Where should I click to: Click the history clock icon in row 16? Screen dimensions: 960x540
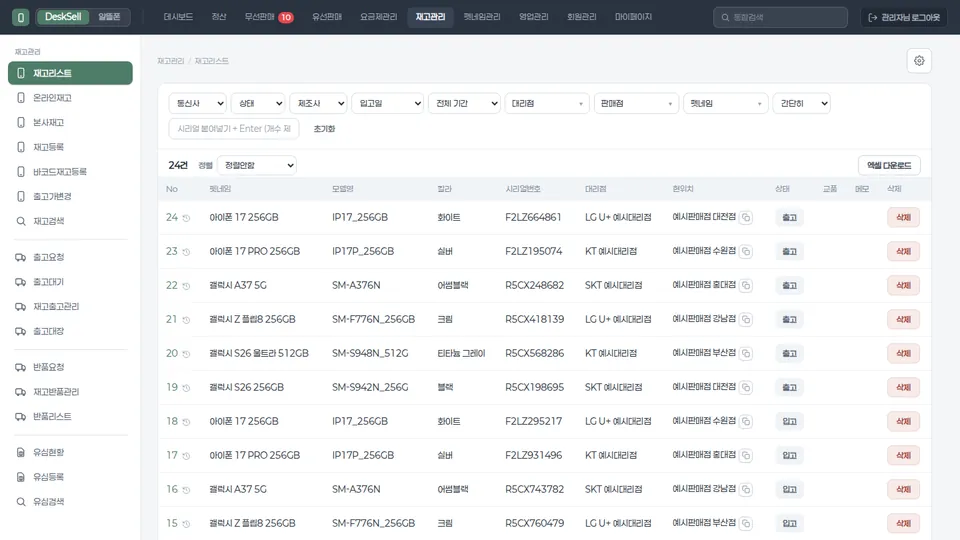click(x=186, y=490)
